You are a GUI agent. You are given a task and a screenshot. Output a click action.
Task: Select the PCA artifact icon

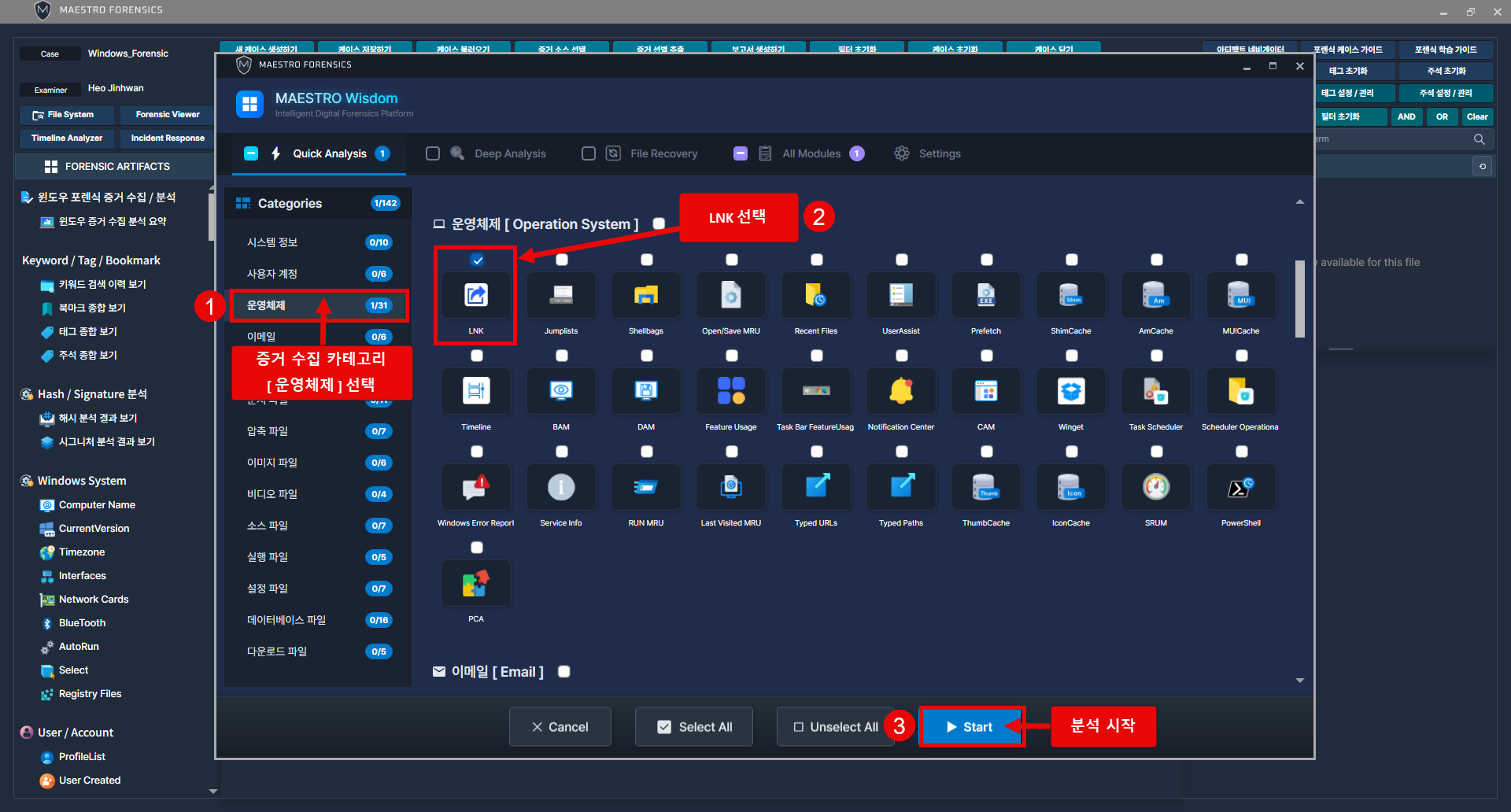coord(476,583)
